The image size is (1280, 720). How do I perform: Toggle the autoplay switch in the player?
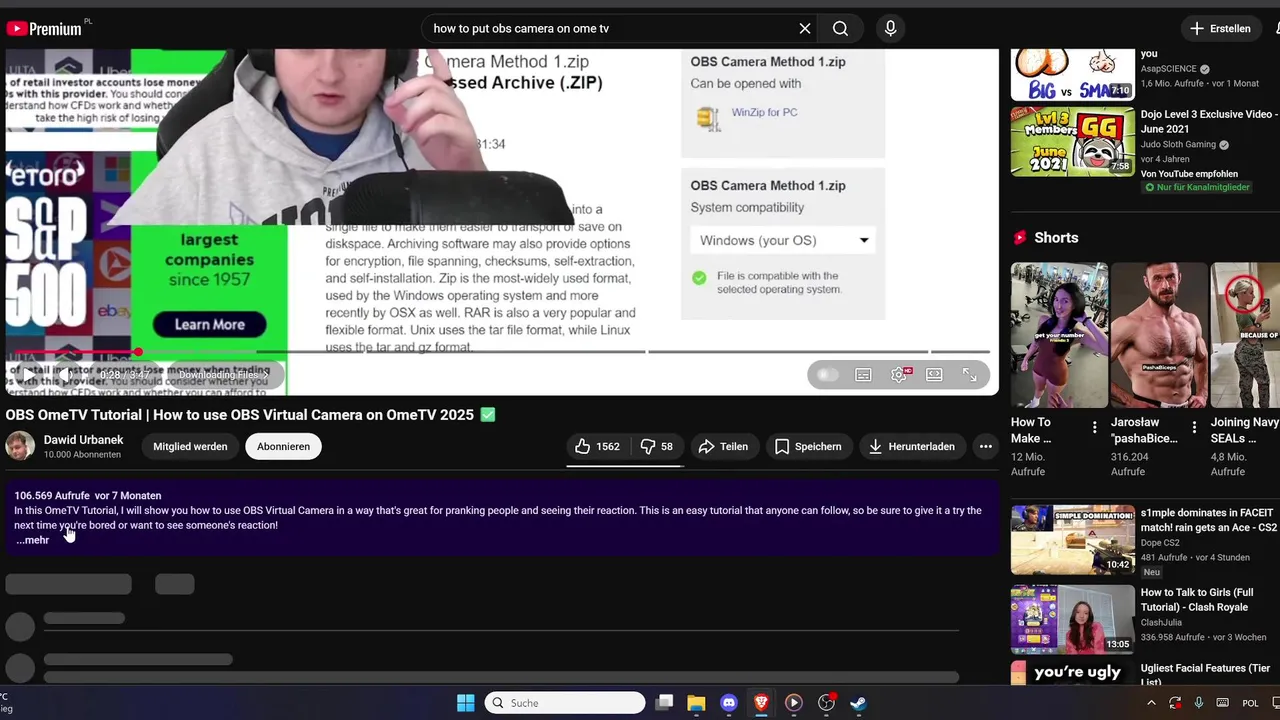coord(826,375)
